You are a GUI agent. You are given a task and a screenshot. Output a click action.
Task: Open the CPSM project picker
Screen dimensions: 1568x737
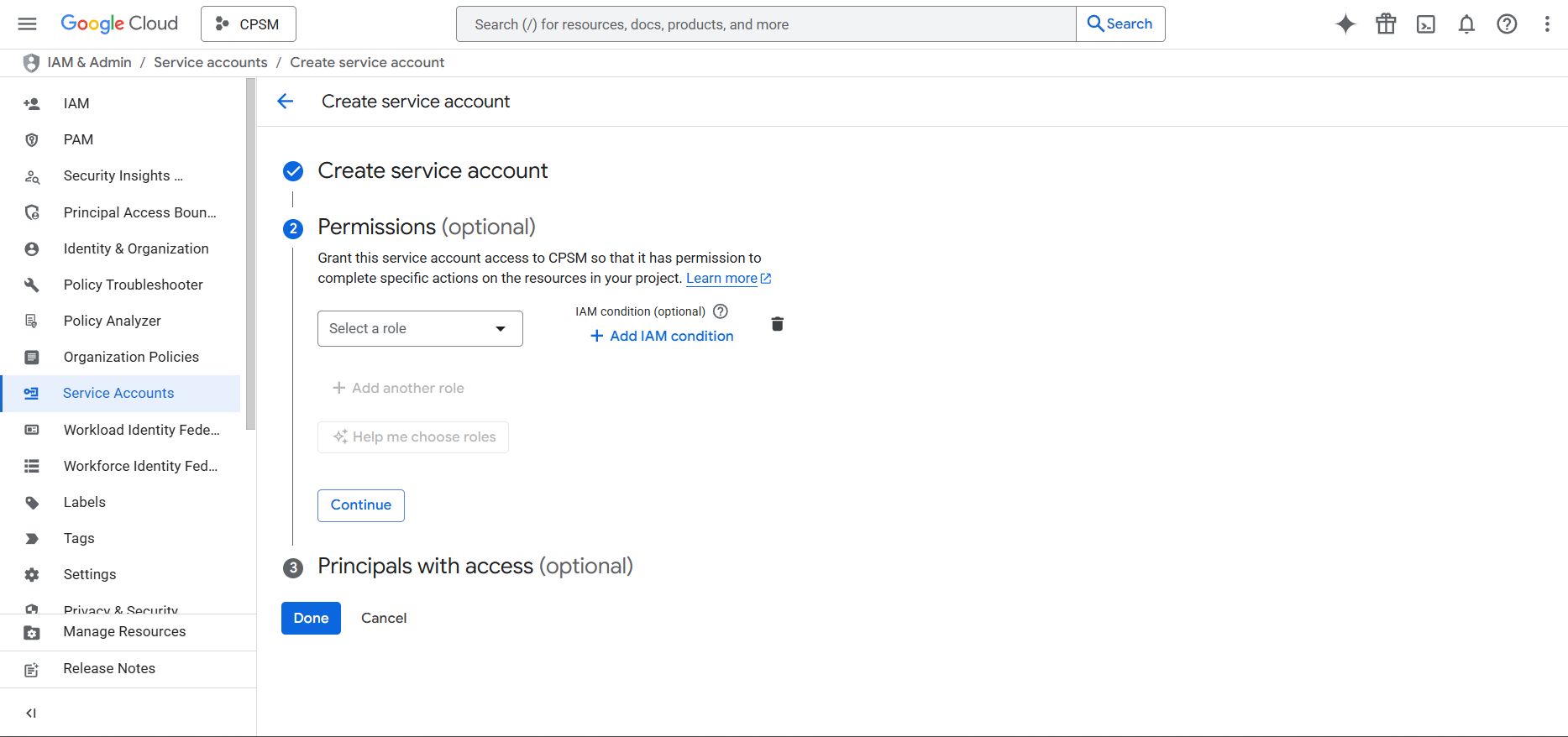[x=249, y=24]
